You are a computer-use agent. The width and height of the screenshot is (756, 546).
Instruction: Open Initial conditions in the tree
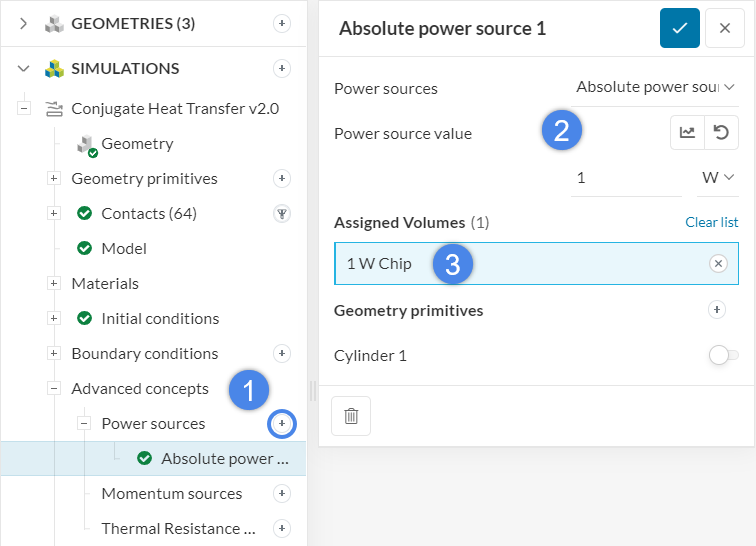(x=160, y=318)
